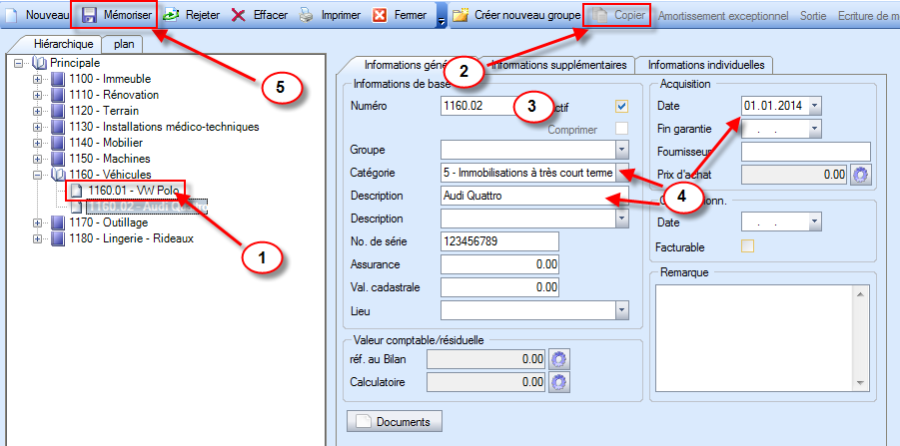Click in the Assurance amount field
Image resolution: width=900 pixels, height=446 pixels.
pos(500,265)
